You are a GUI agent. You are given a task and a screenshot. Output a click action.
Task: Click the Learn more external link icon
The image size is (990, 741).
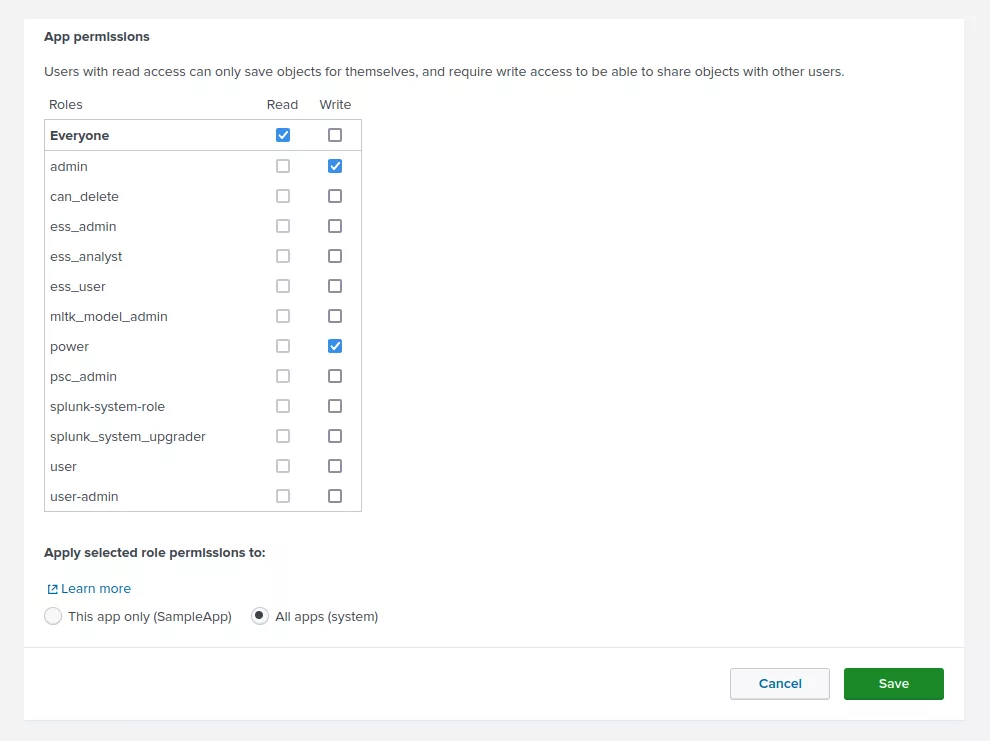[52, 589]
